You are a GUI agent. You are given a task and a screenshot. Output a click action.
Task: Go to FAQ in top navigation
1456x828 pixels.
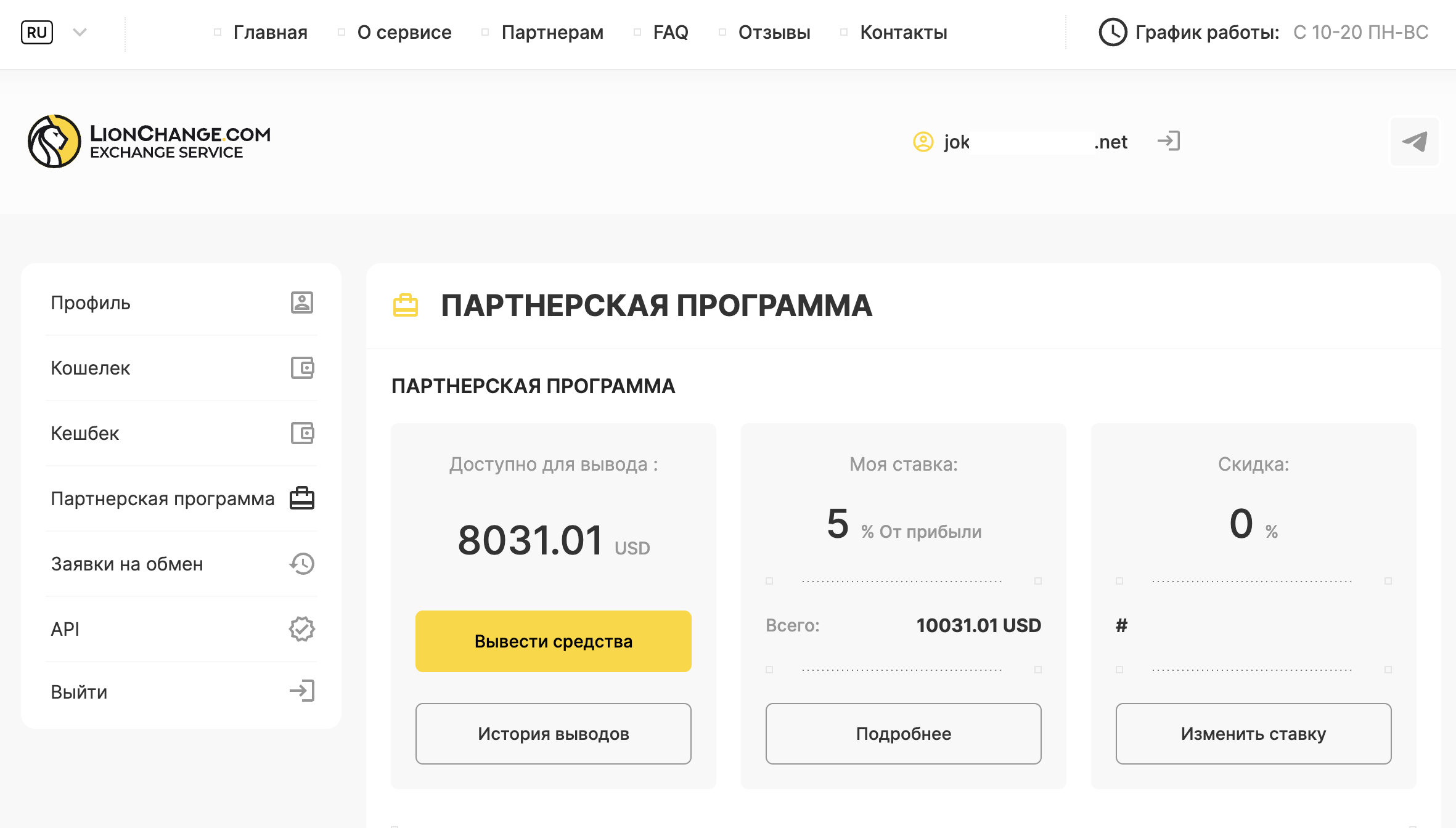coord(670,32)
